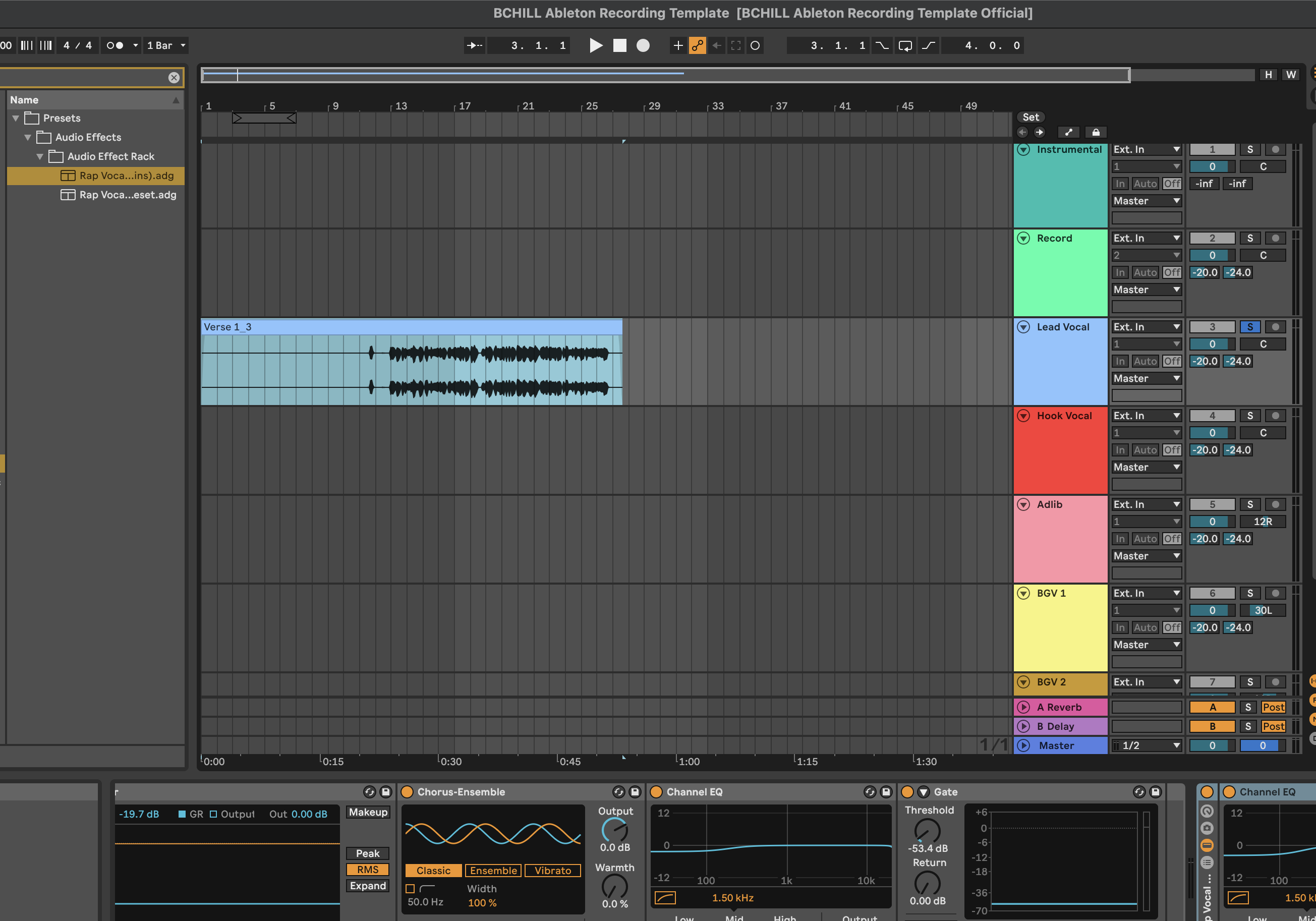Select the Rap Voca...eset.adg preset
1316x921 pixels.
[127, 195]
